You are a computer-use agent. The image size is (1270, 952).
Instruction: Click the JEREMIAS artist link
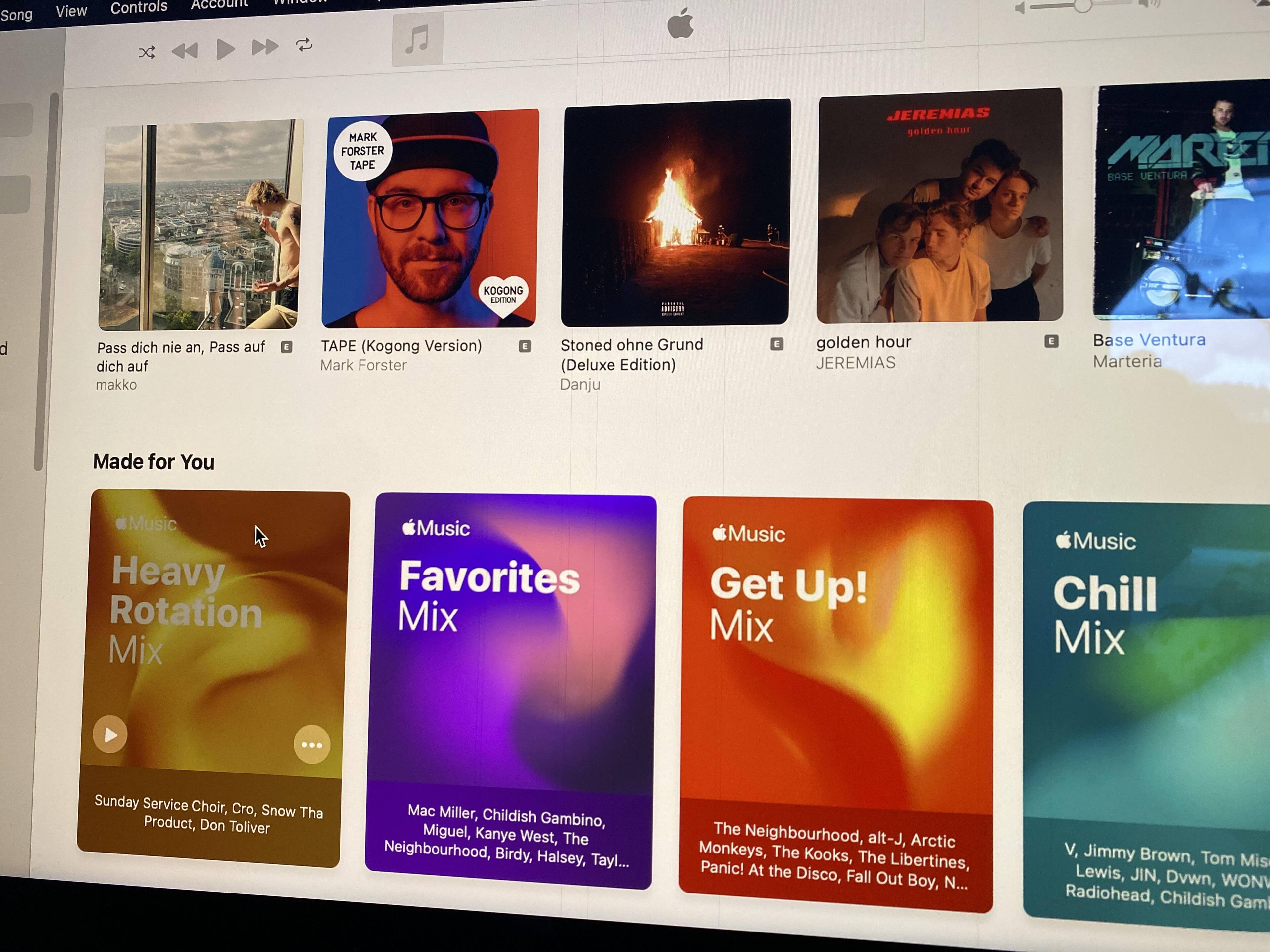pyautogui.click(x=856, y=363)
